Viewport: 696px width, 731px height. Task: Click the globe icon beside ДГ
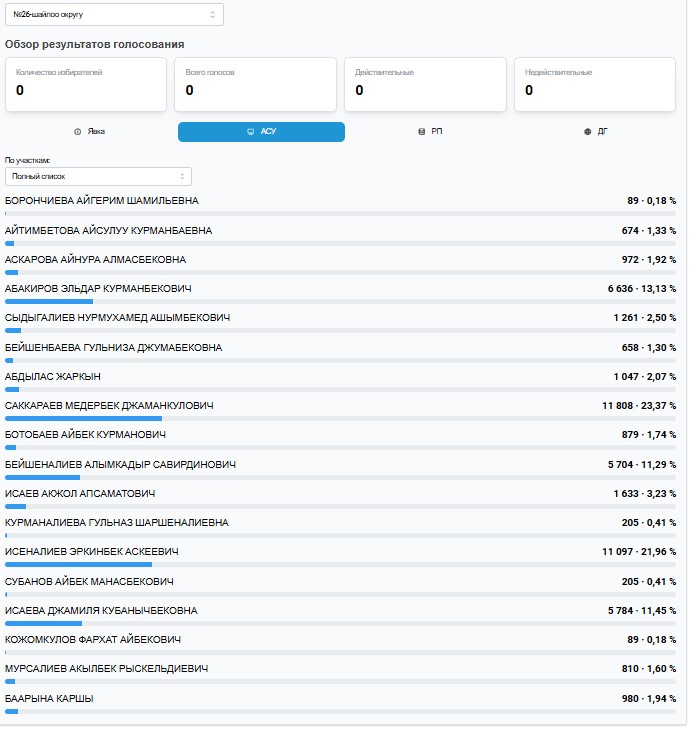pyautogui.click(x=588, y=132)
